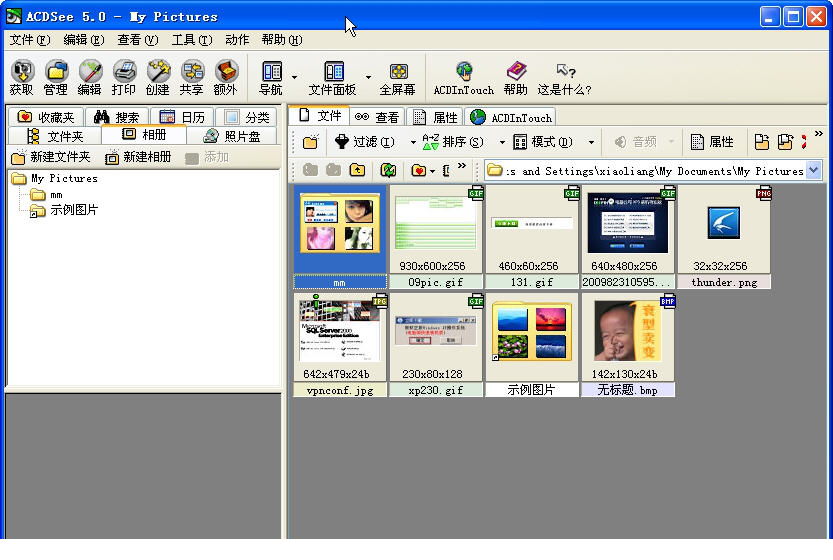Open the 编辑 (Edit) image tool icon
The width and height of the screenshot is (833, 560).
(x=90, y=76)
